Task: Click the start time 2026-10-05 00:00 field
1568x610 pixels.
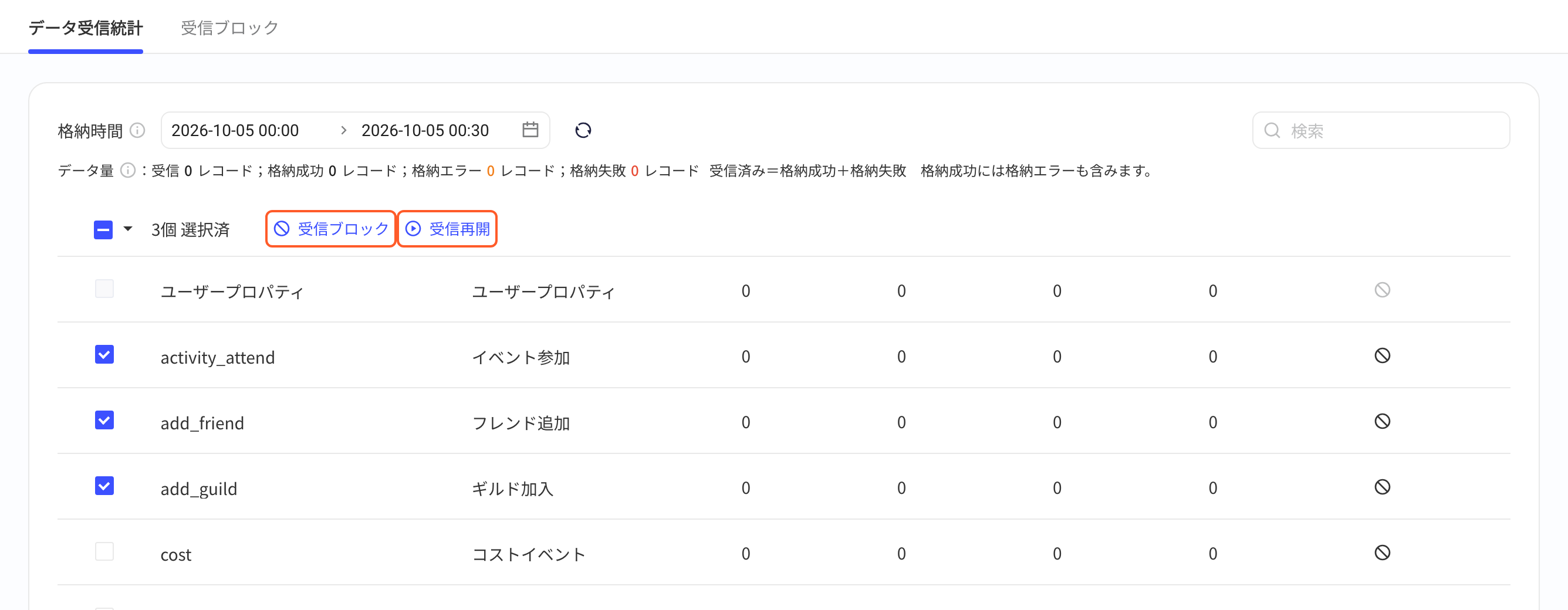Action: point(235,131)
